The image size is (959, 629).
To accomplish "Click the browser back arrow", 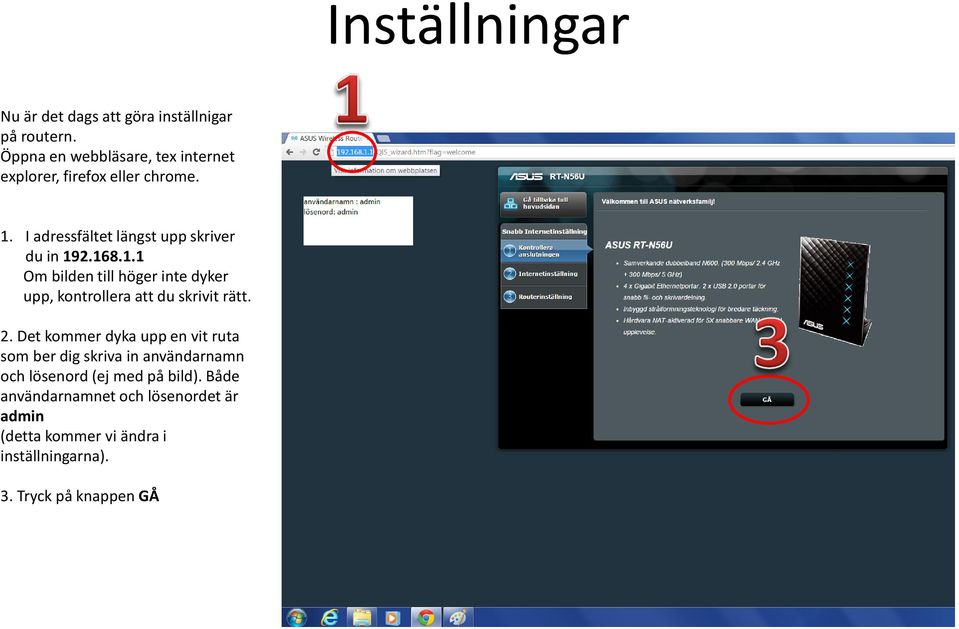I will tap(289, 152).
